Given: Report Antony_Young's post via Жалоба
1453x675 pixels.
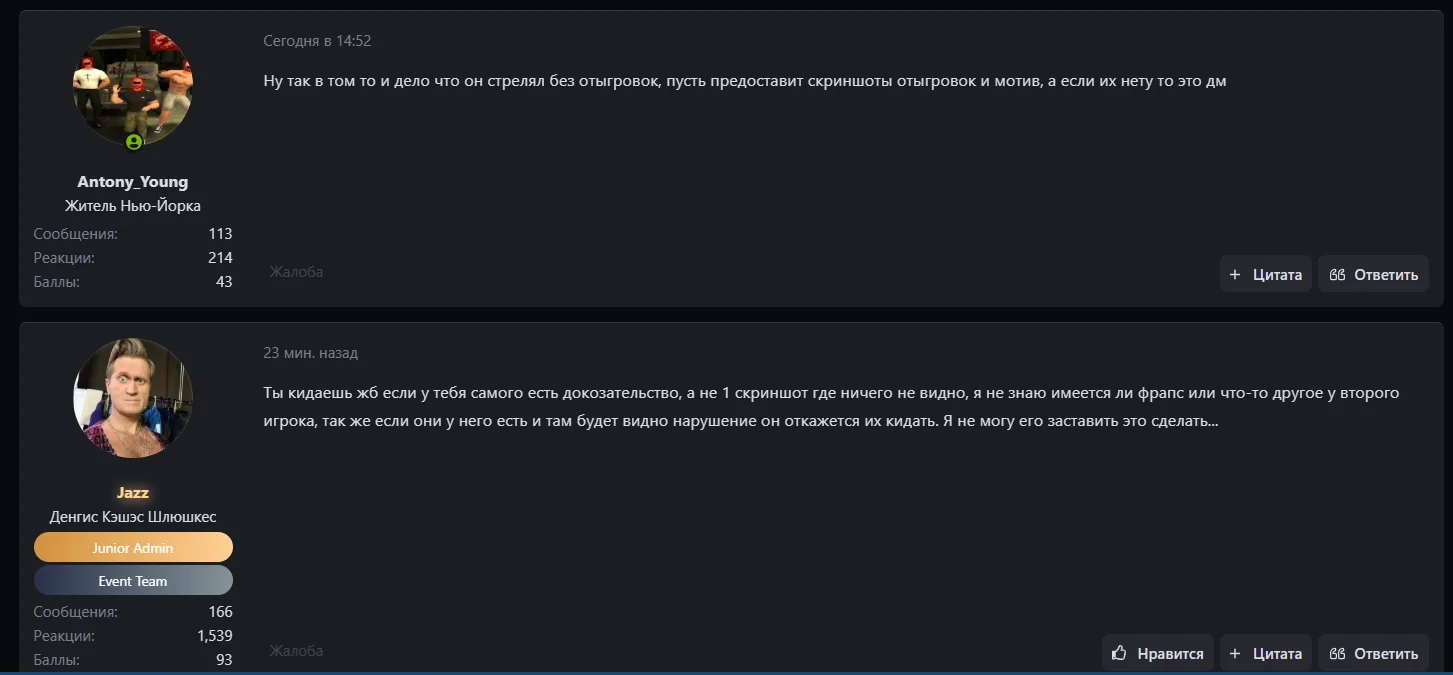Looking at the screenshot, I should coord(296,272).
